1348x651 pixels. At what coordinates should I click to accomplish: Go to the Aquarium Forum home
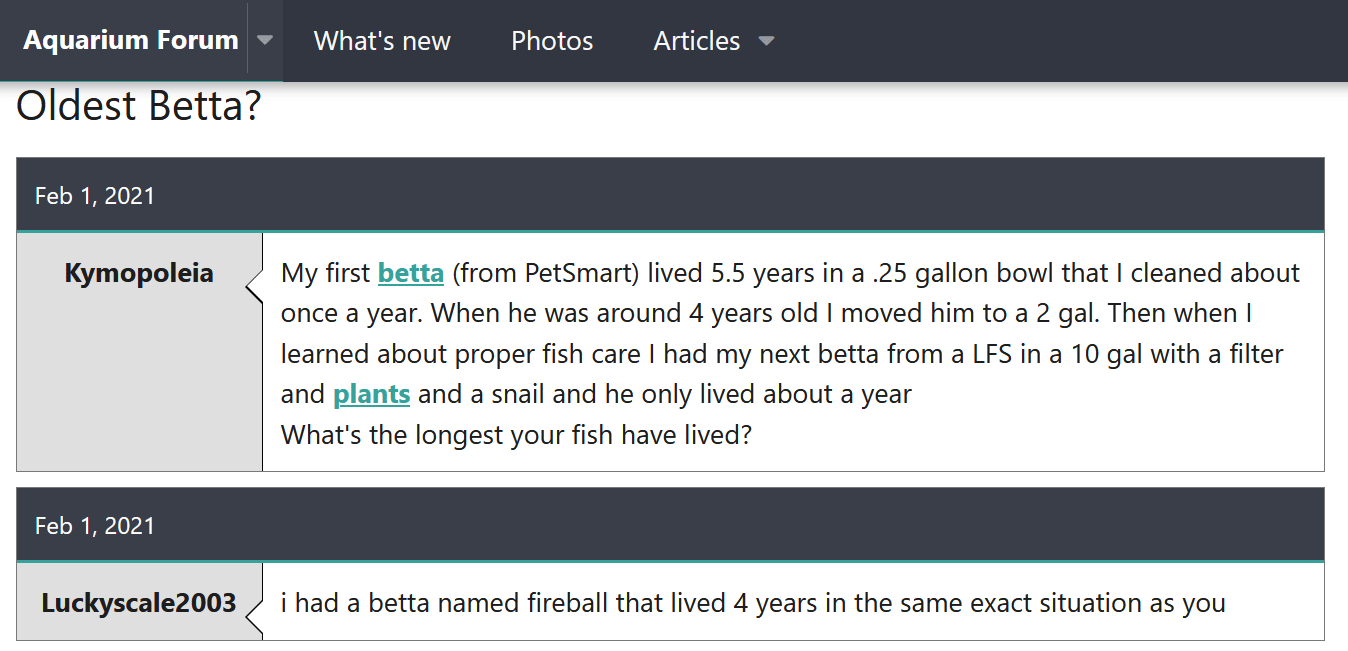coord(131,41)
